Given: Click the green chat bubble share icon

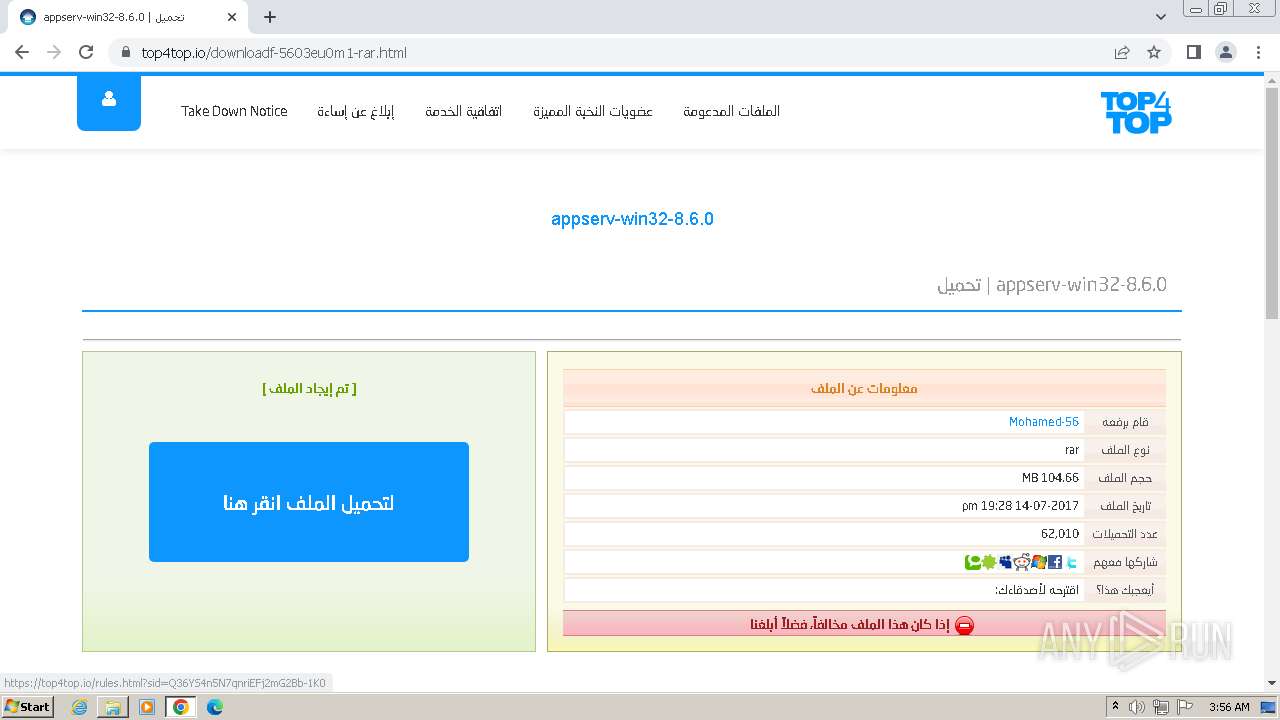Looking at the screenshot, I should coord(973,562).
